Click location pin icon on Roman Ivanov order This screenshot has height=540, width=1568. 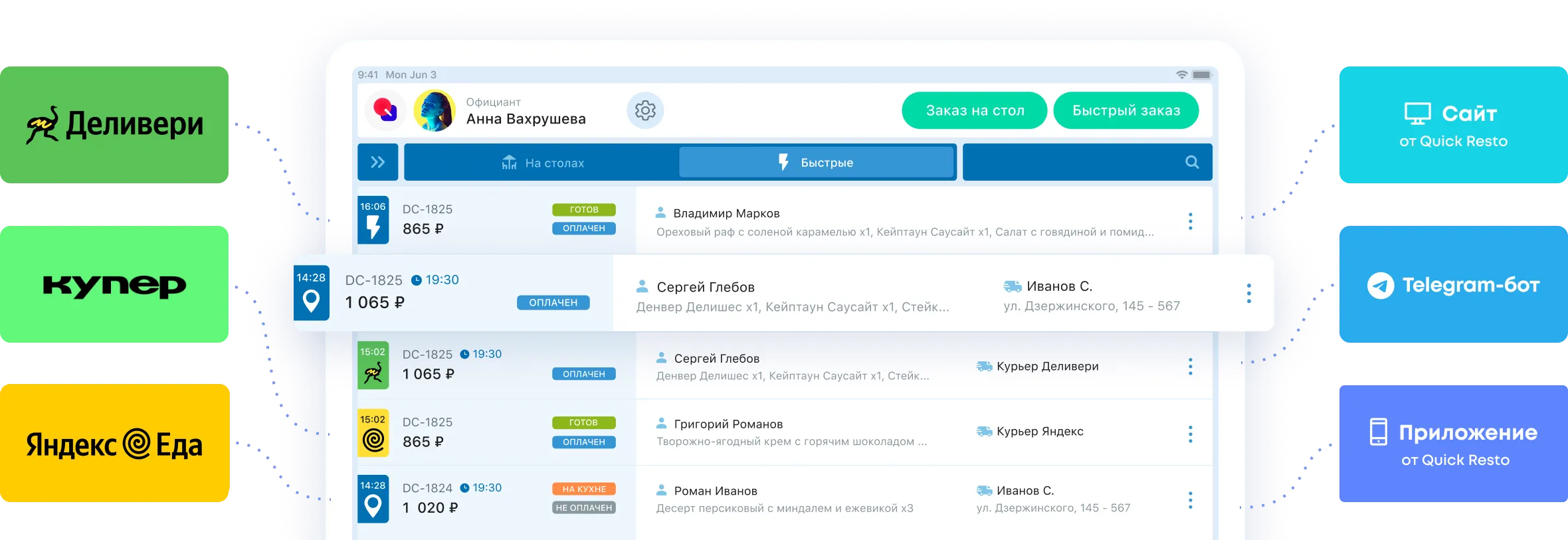click(373, 506)
